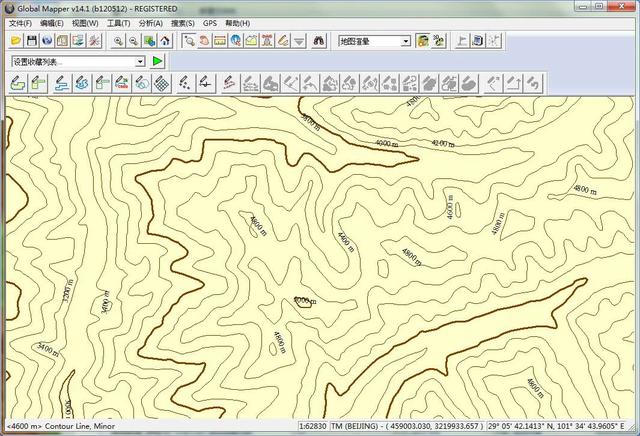
Task: Toggle hill shading icon next to shader dropdown
Action: (422, 41)
